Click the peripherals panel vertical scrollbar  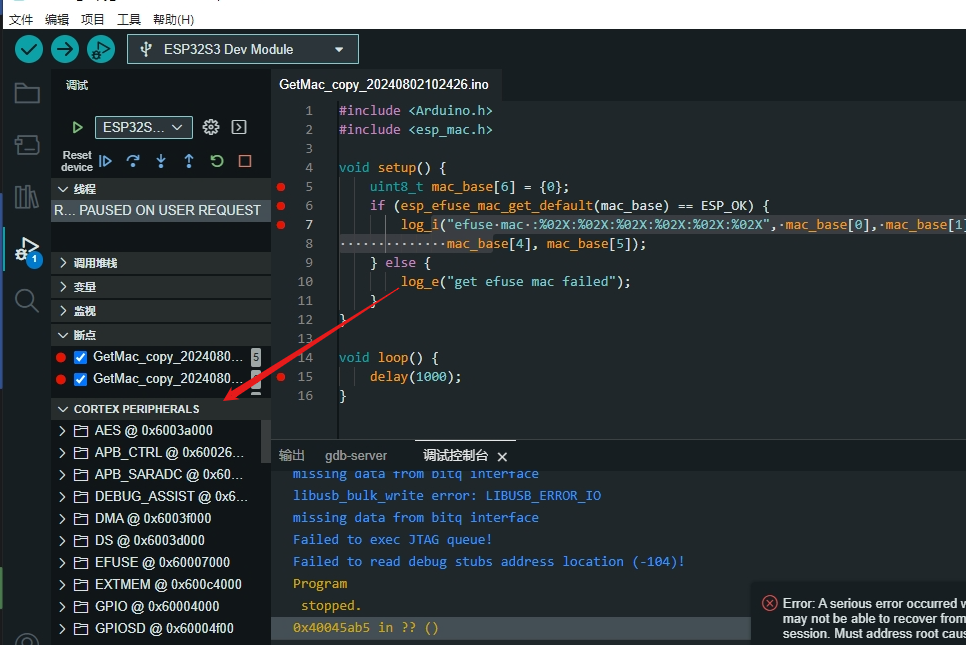(266, 440)
